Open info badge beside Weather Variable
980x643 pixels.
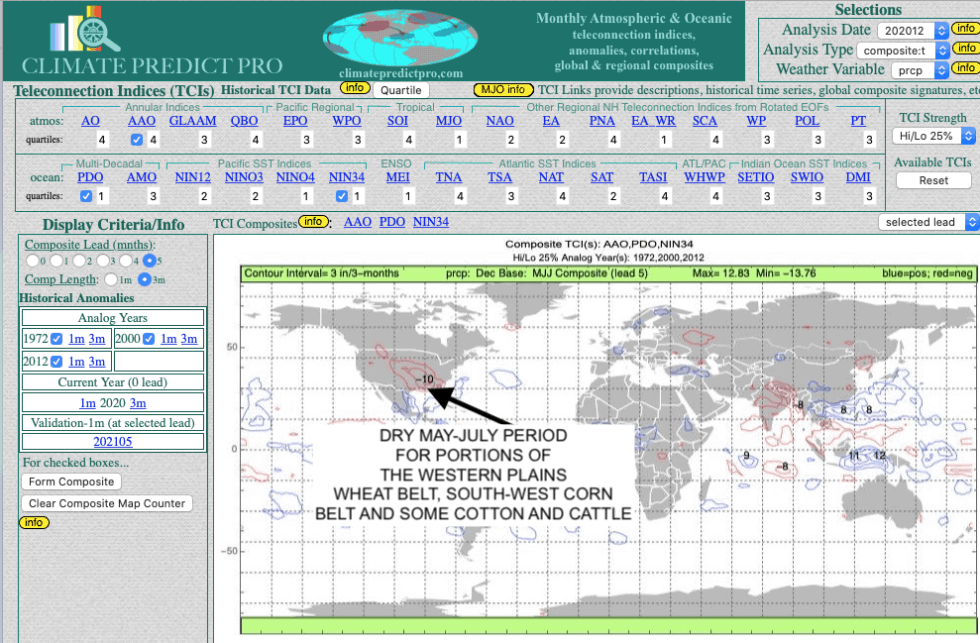pyautogui.click(x=964, y=68)
